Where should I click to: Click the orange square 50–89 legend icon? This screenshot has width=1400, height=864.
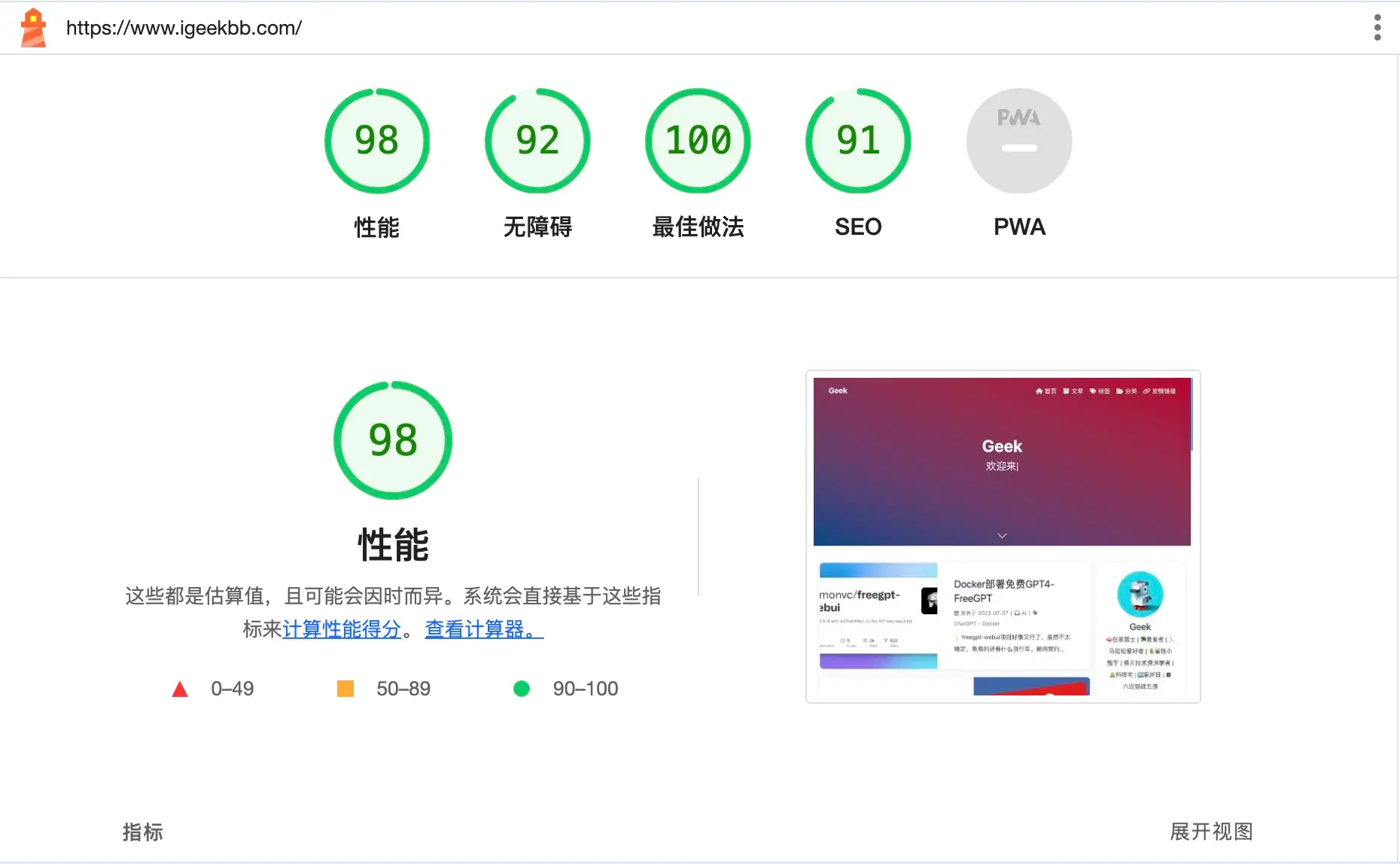pos(345,689)
